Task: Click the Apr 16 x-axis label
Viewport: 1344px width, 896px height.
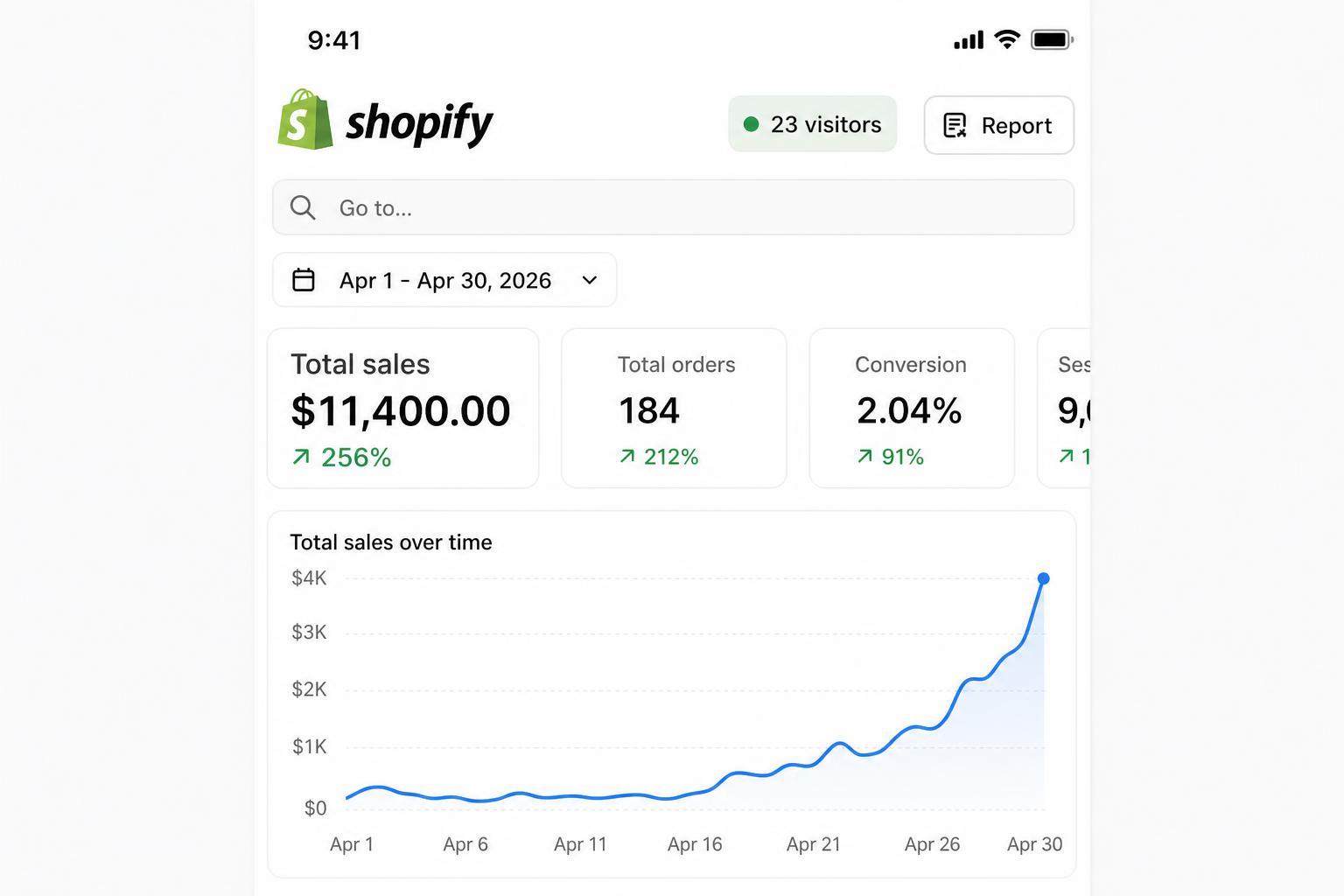Action: 695,844
